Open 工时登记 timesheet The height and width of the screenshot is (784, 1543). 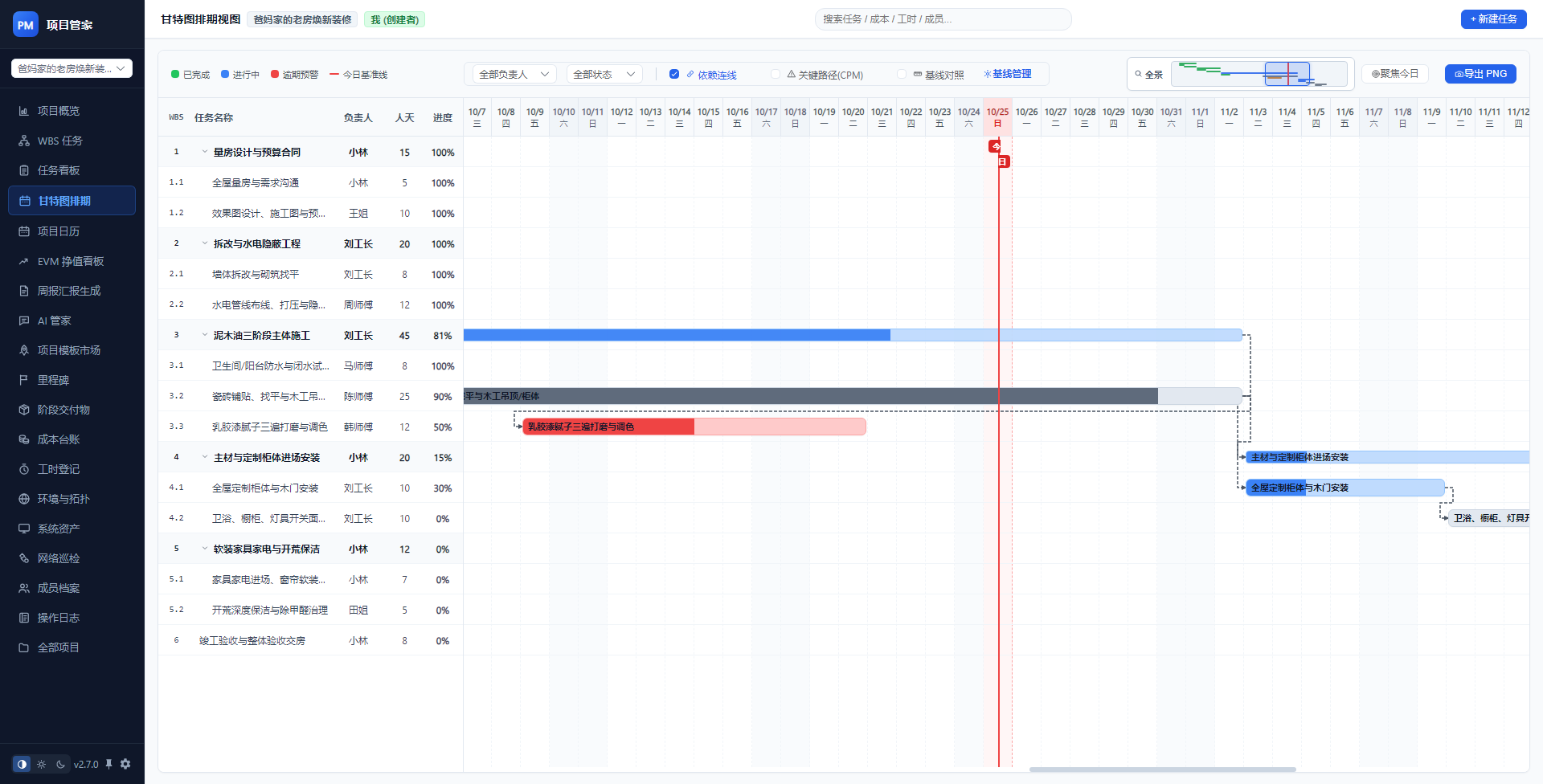[72, 469]
